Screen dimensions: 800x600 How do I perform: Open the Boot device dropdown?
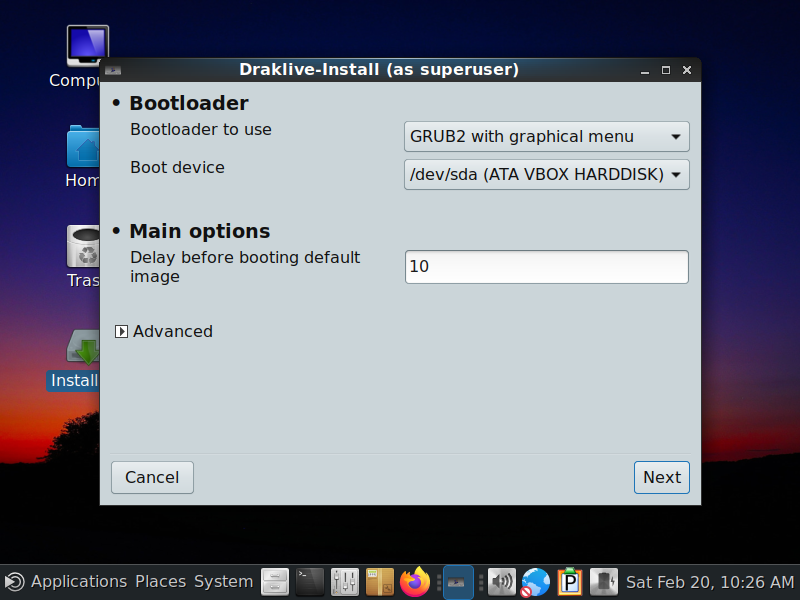[546, 174]
